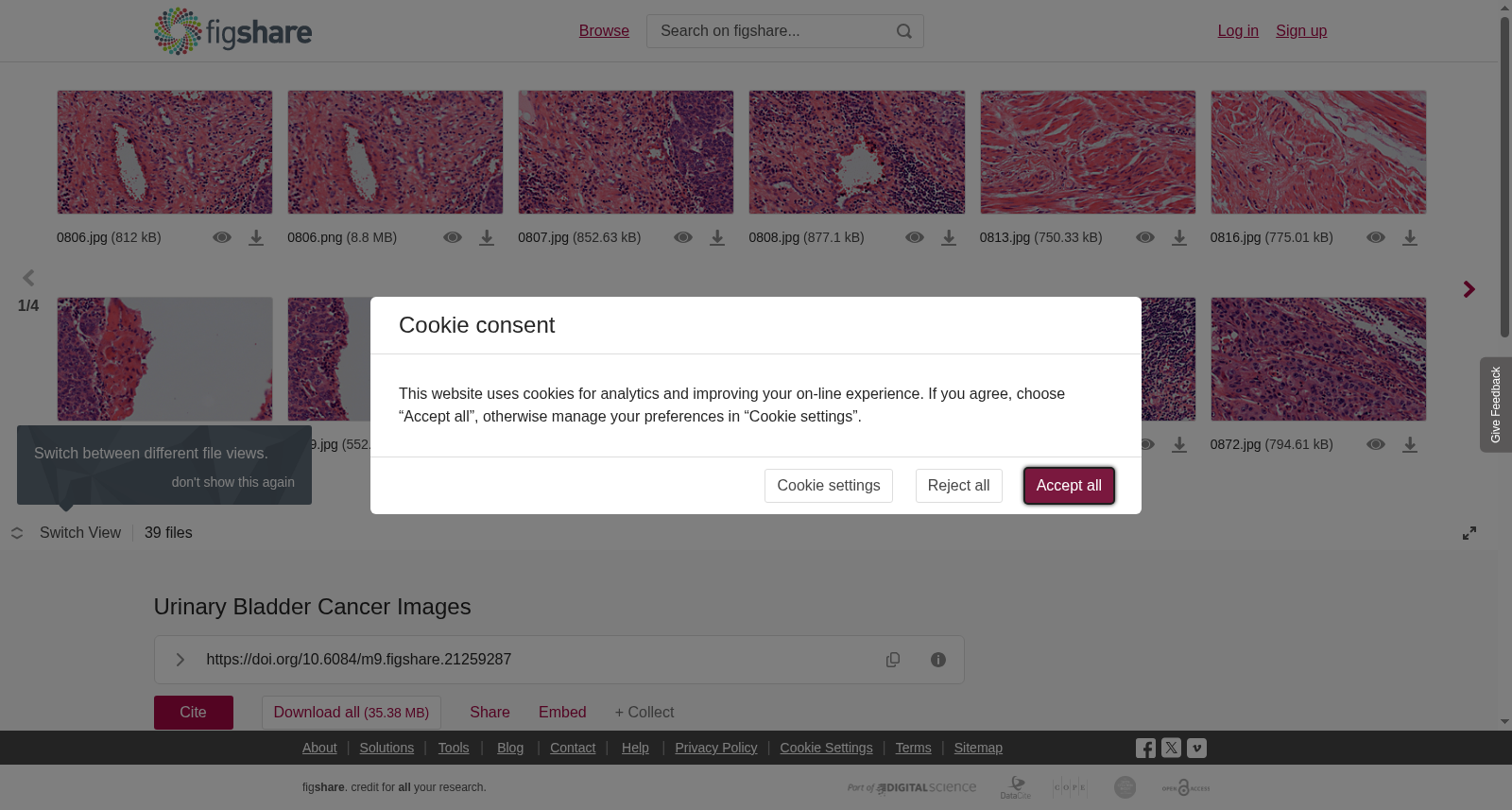Toggle preview for 0872.jpg
The width and height of the screenshot is (1512, 810).
pos(1376,444)
